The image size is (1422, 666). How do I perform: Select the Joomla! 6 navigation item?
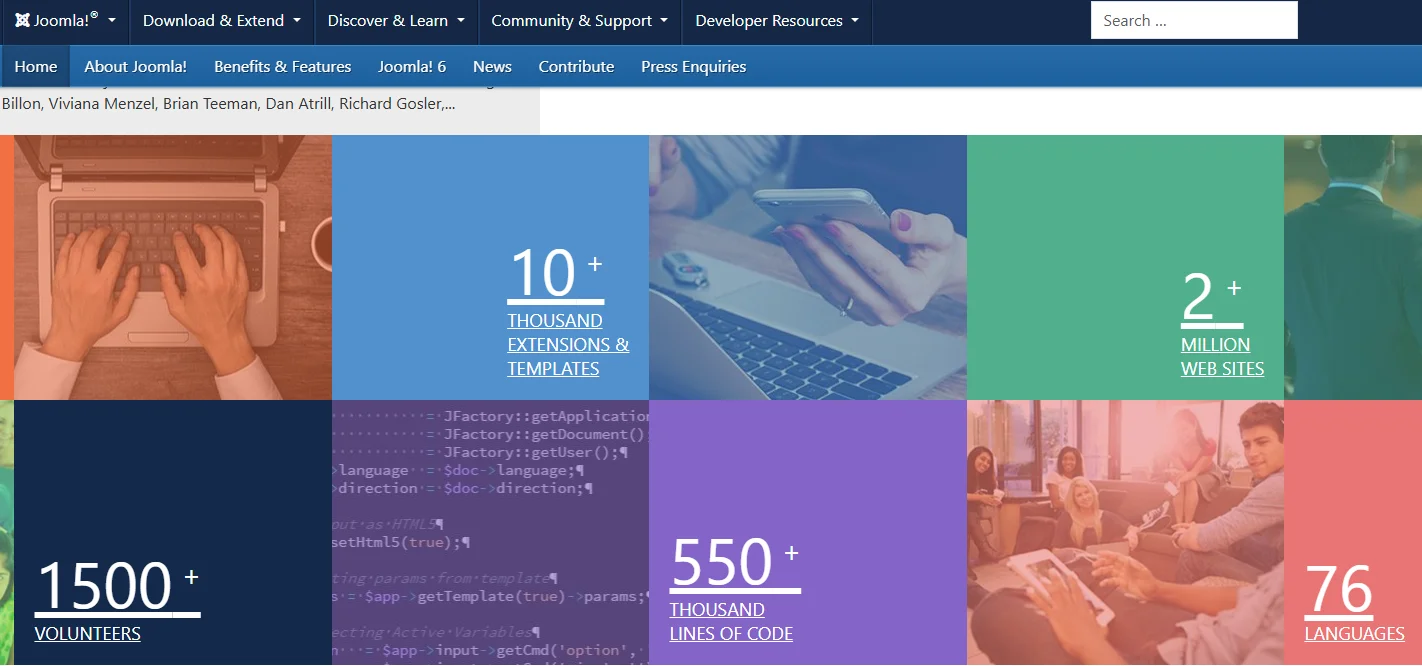412,66
